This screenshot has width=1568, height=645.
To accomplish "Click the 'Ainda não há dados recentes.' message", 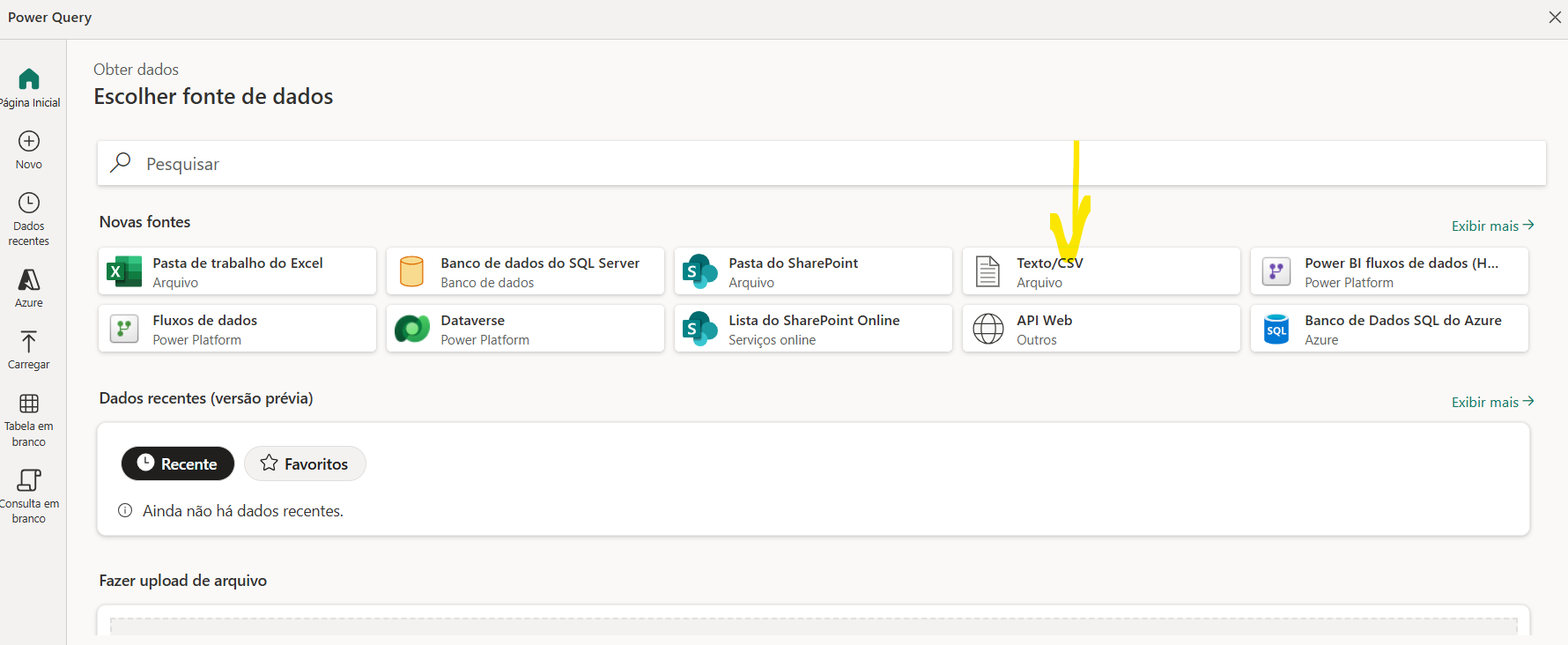I will [243, 511].
